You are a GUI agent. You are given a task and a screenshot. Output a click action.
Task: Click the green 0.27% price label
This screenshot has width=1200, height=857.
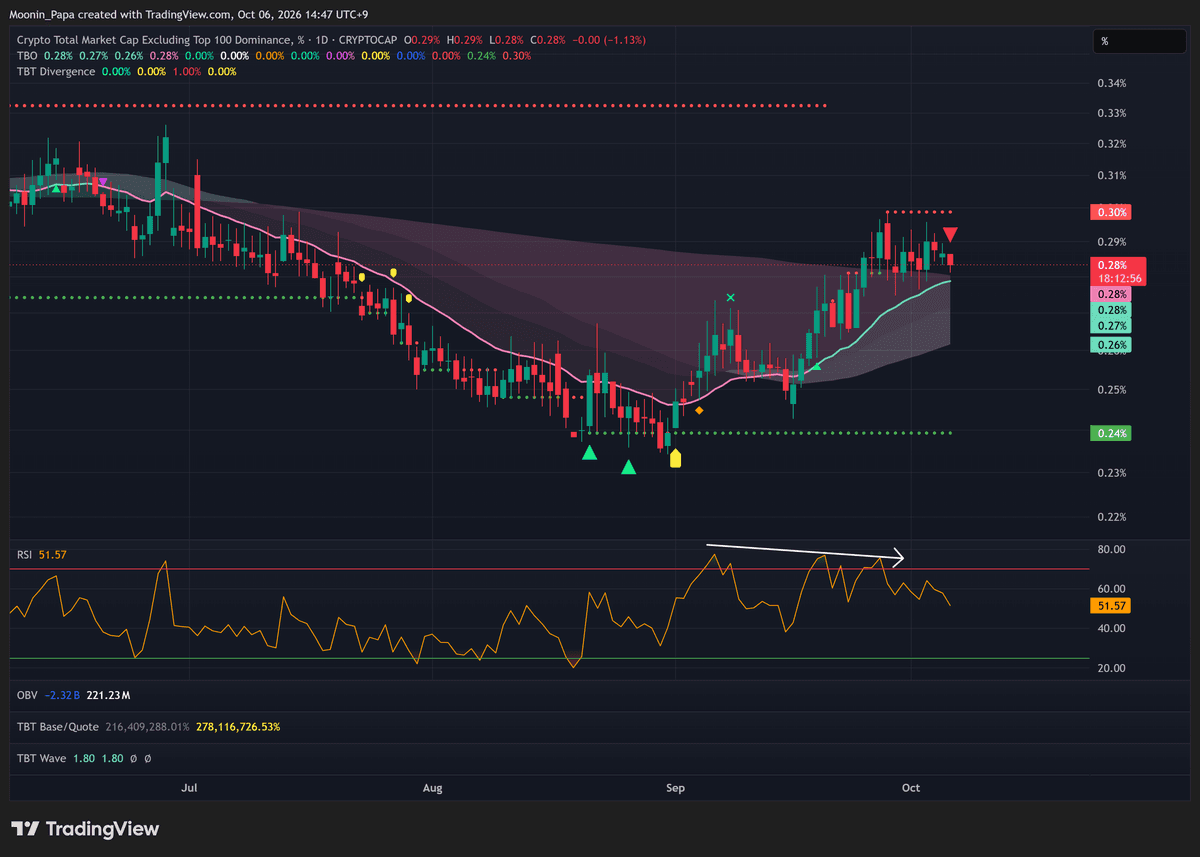1112,326
